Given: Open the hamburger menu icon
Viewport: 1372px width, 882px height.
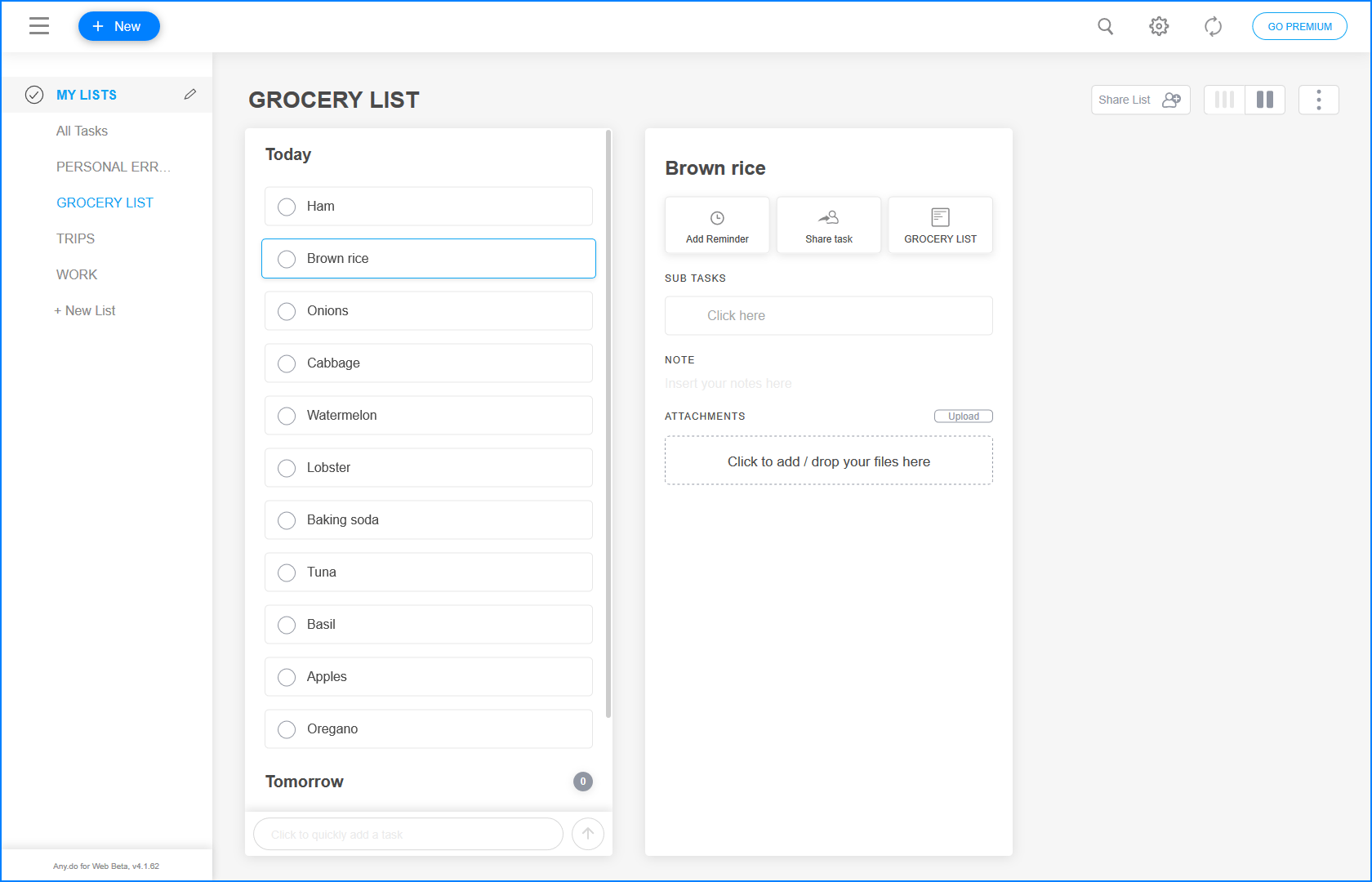Looking at the screenshot, I should tap(38, 26).
